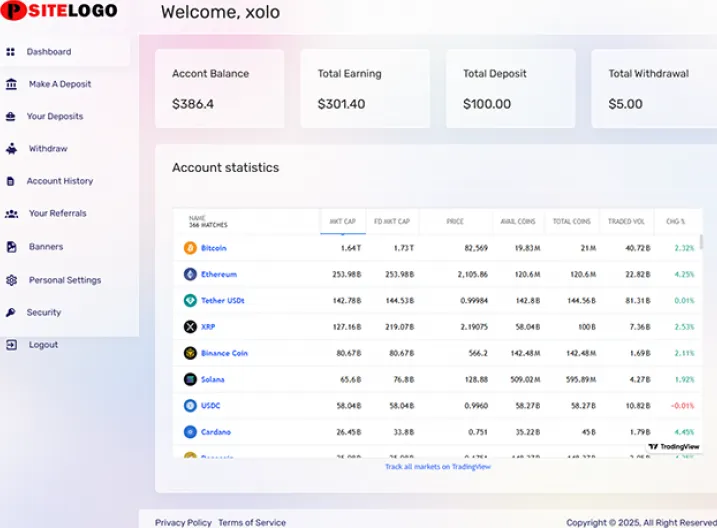Click the Dashboard grid icon
The height and width of the screenshot is (528, 717).
[11, 52]
